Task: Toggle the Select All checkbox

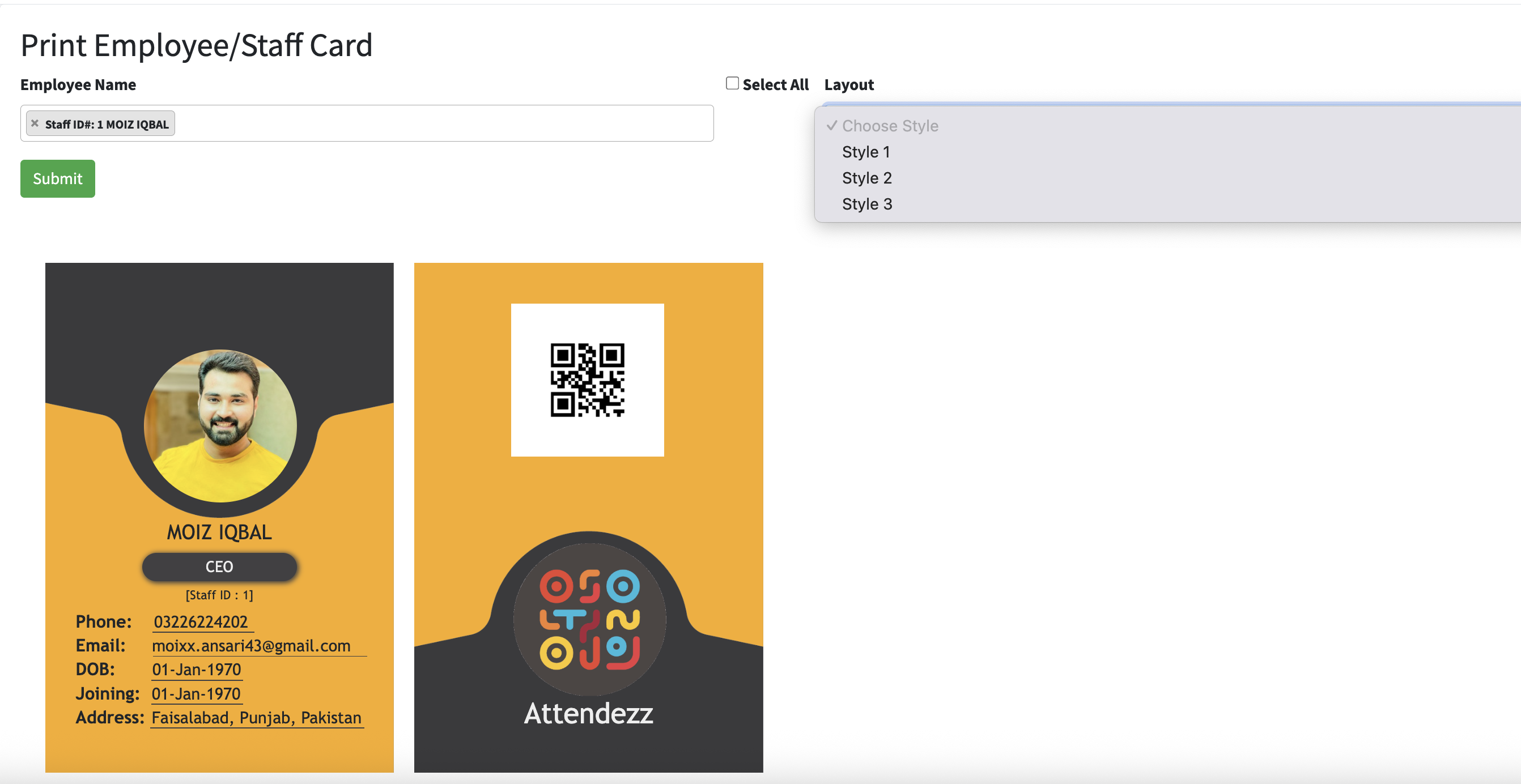Action: pos(732,83)
